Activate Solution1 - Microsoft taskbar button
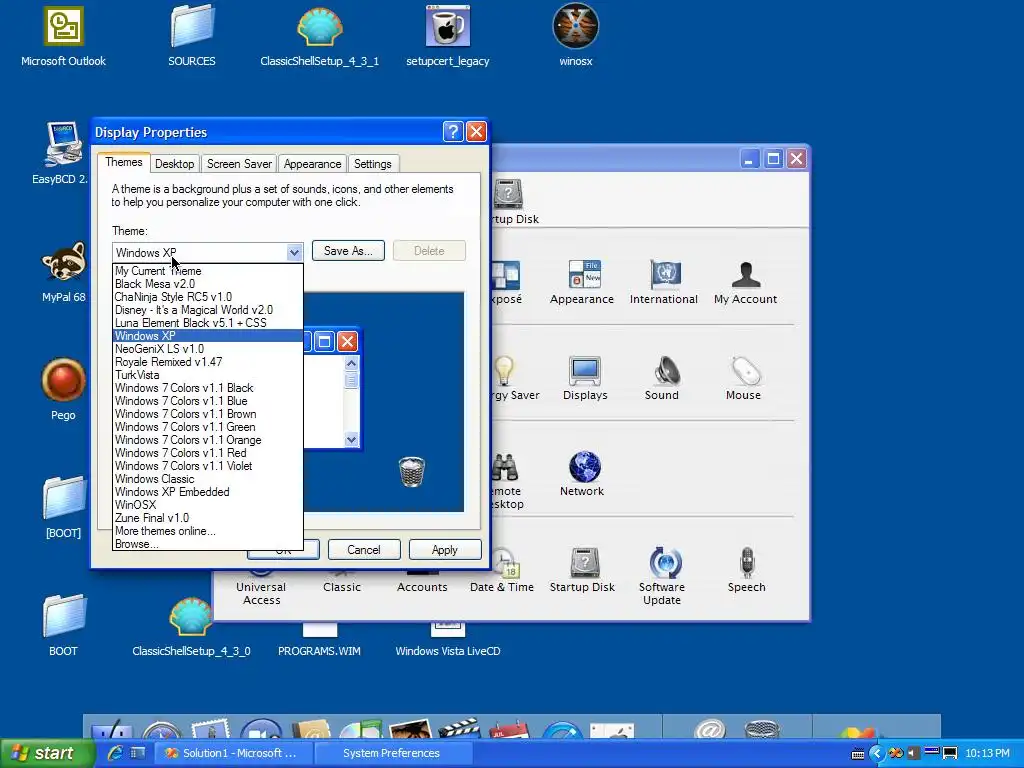 click(x=232, y=753)
